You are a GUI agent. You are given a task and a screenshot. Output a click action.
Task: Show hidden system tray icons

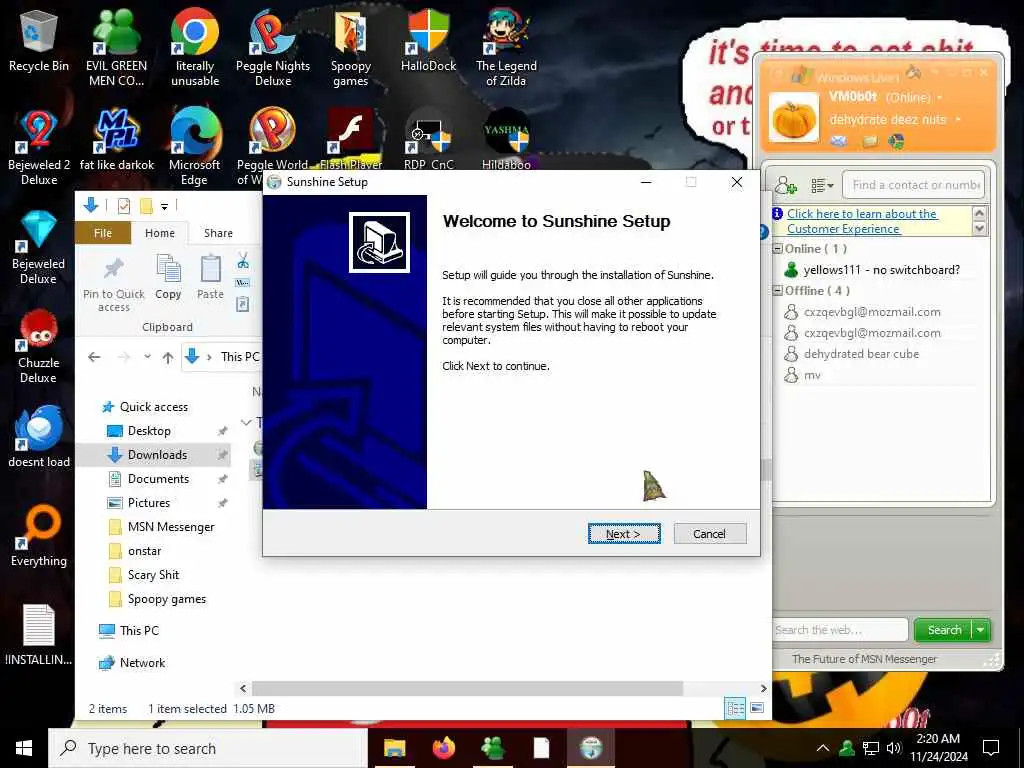tap(823, 748)
